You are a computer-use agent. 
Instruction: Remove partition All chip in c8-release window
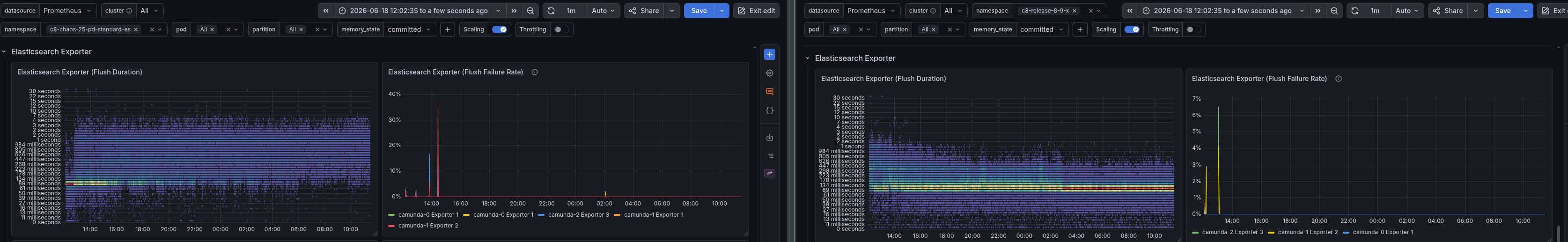(x=934, y=29)
